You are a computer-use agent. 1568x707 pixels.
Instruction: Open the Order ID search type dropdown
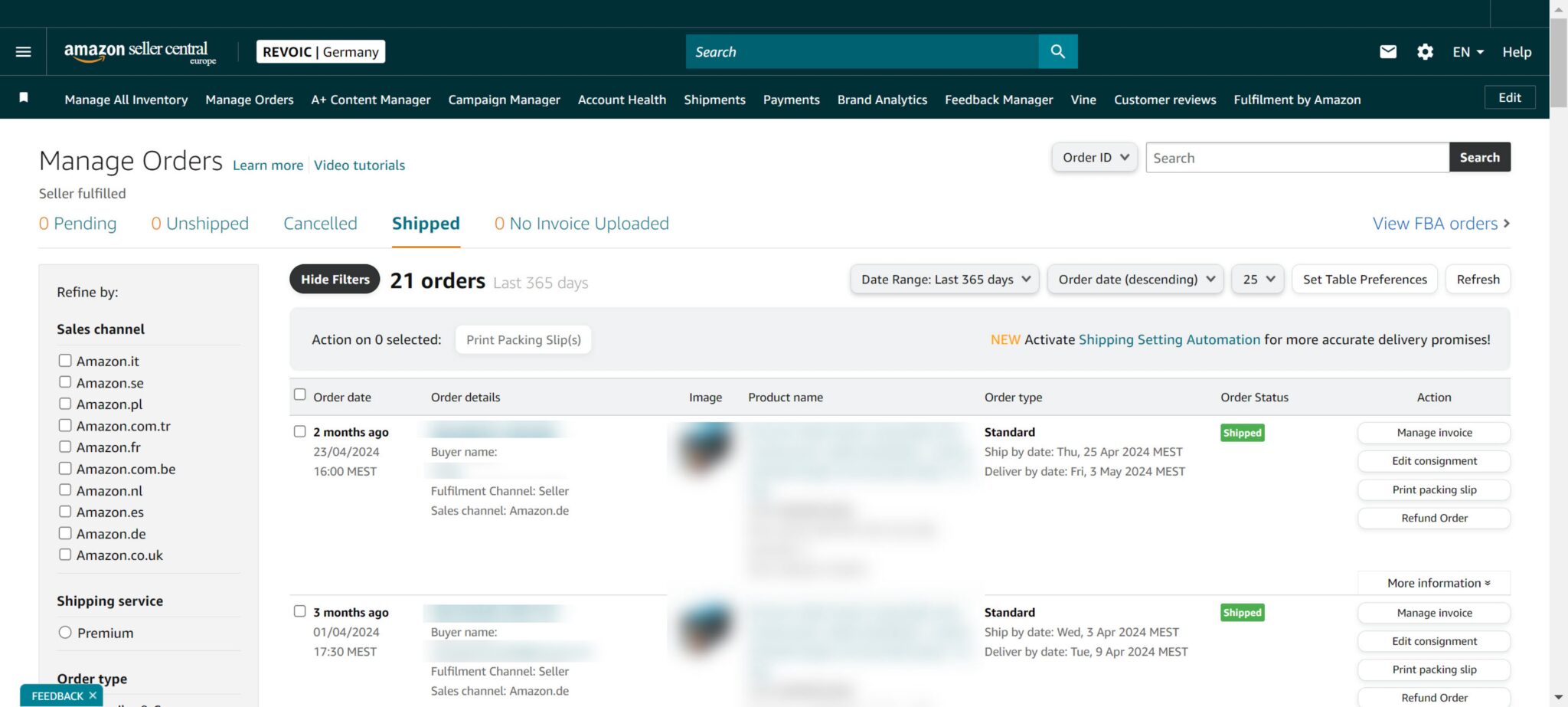(x=1095, y=157)
